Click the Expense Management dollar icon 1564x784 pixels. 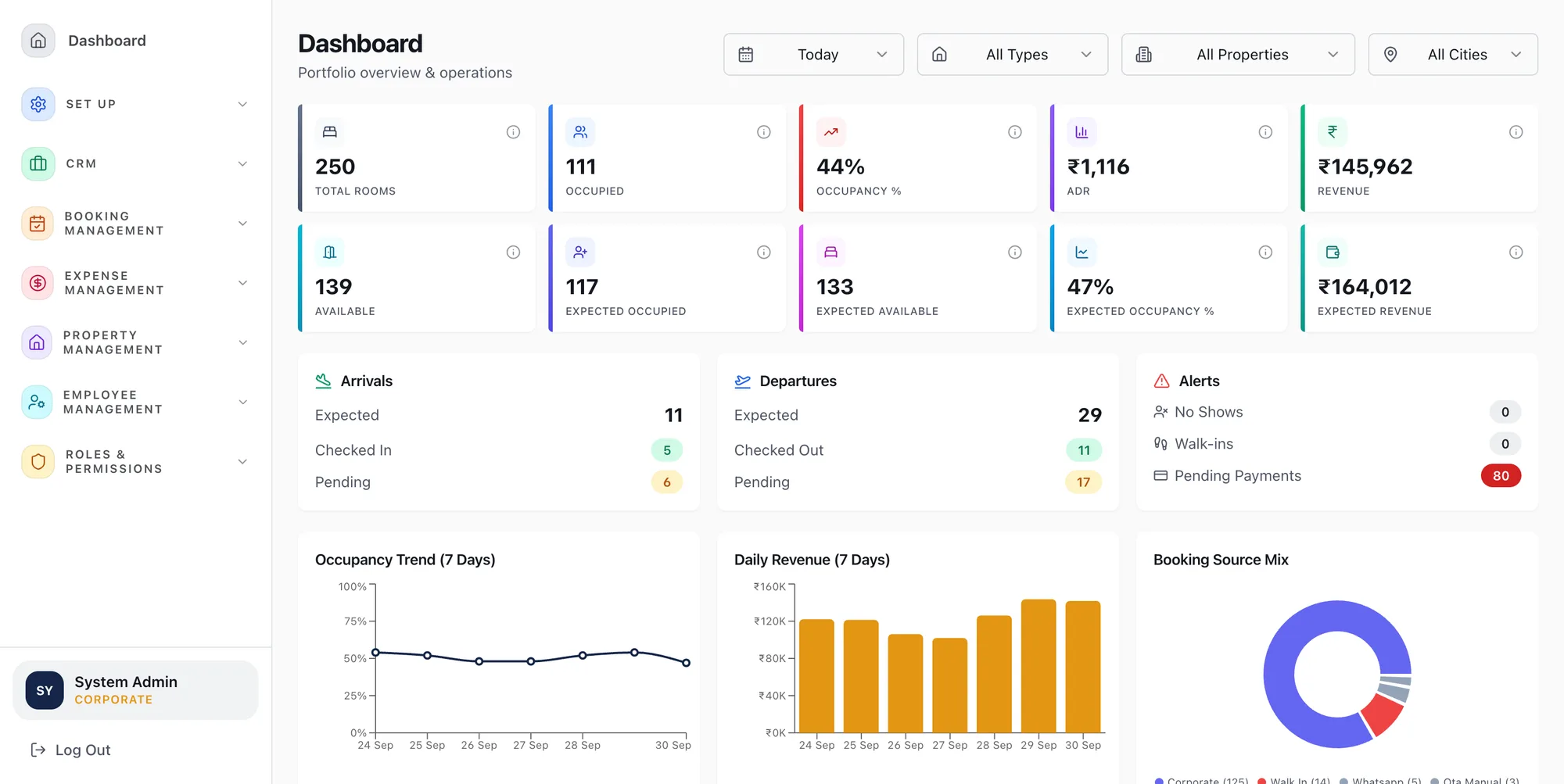[x=38, y=283]
